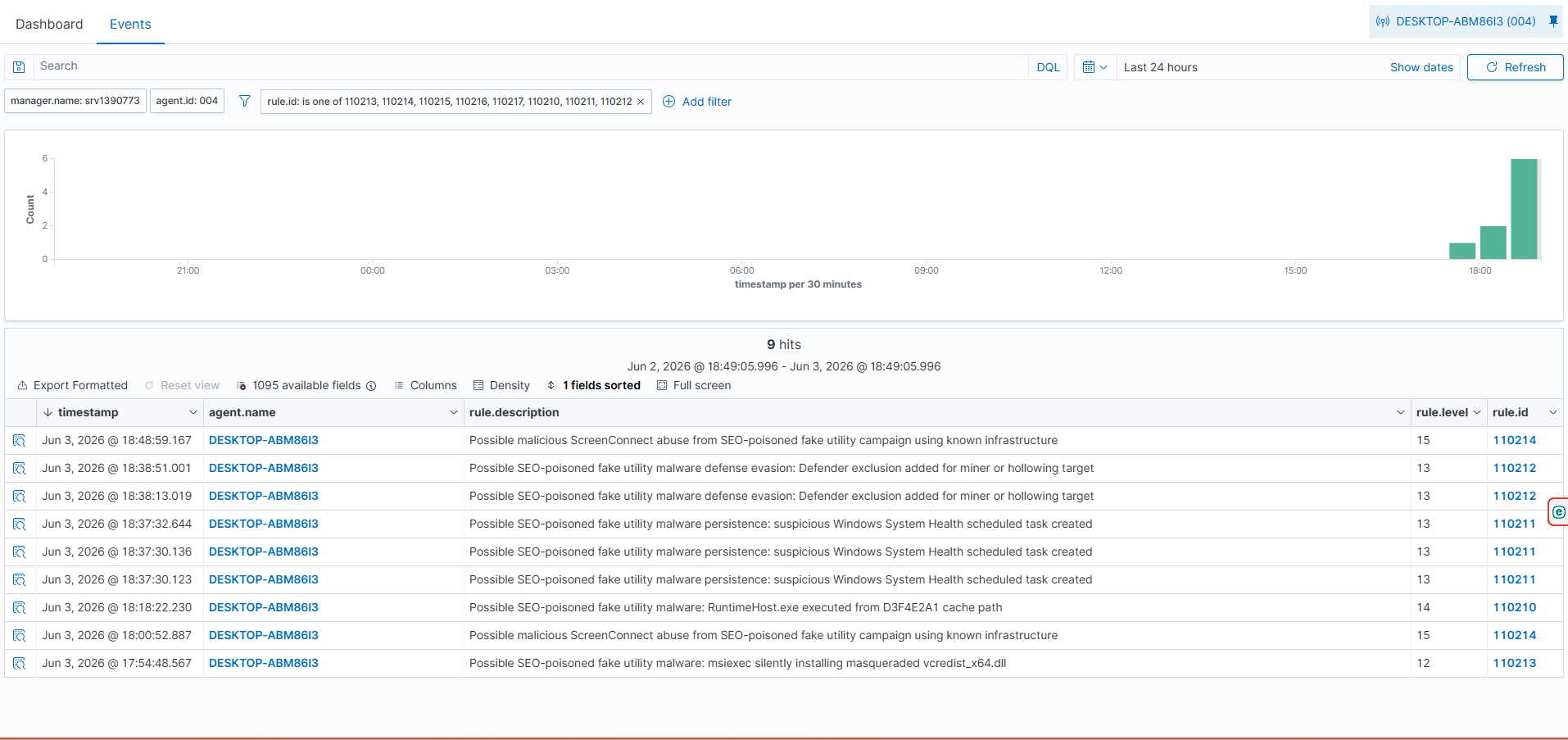The height and width of the screenshot is (740, 1568).
Task: Click Show dates link
Action: pos(1421,67)
